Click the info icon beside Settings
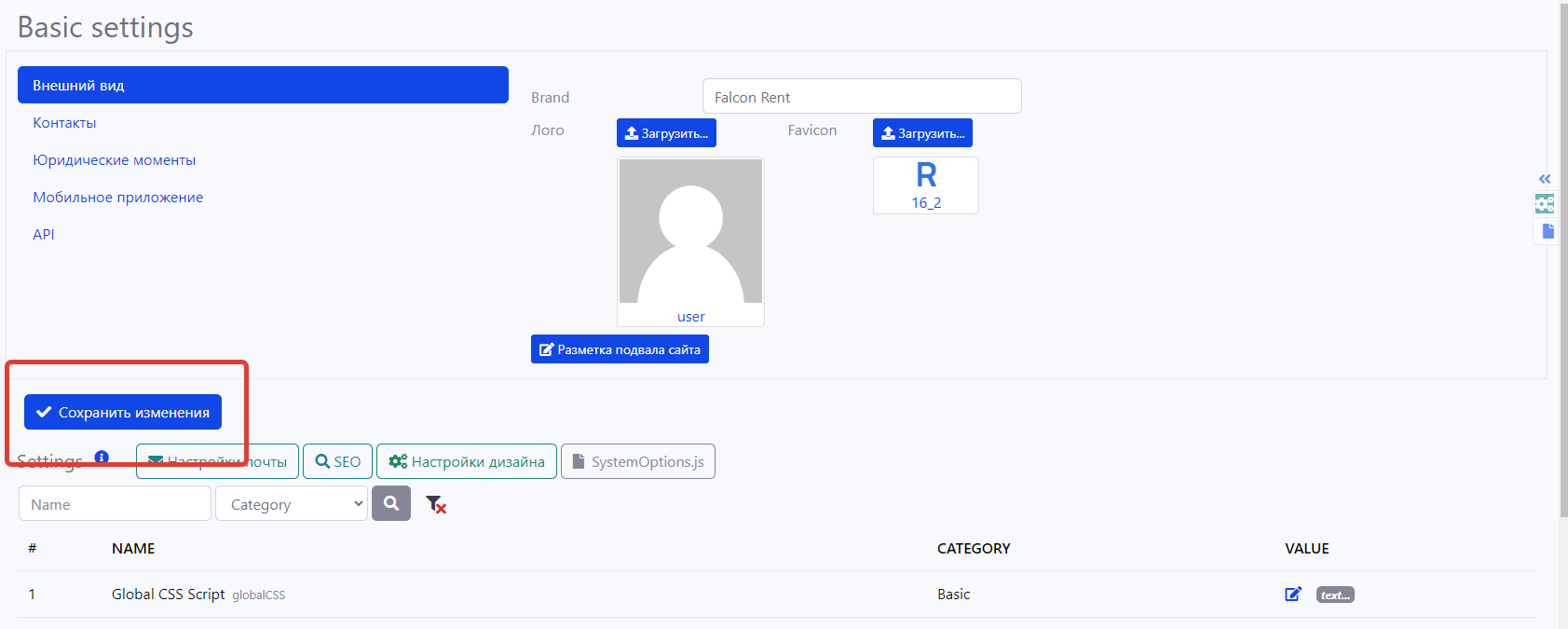The width and height of the screenshot is (1568, 629). tap(102, 457)
